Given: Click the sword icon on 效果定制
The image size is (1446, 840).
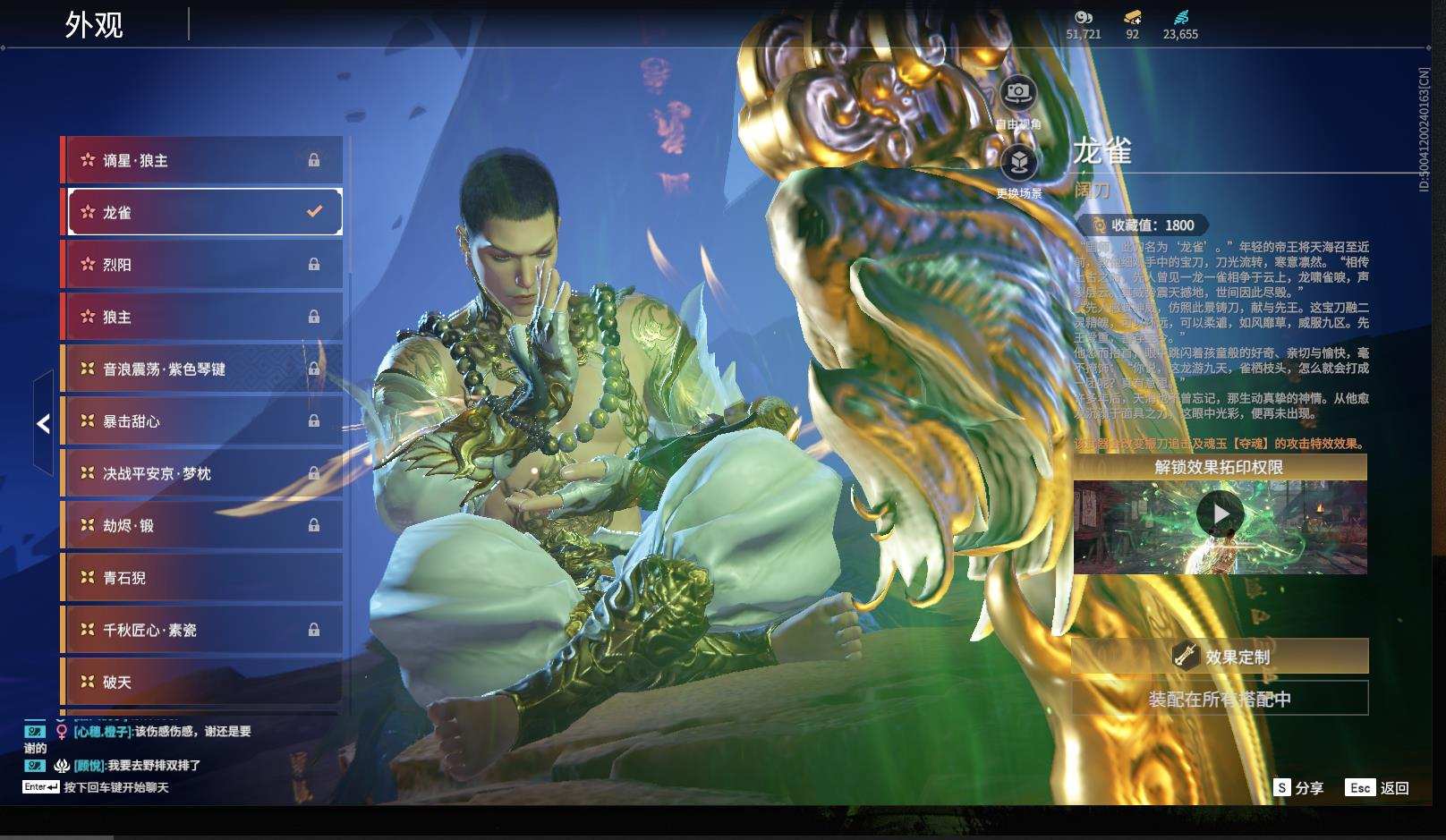Looking at the screenshot, I should point(1186,656).
